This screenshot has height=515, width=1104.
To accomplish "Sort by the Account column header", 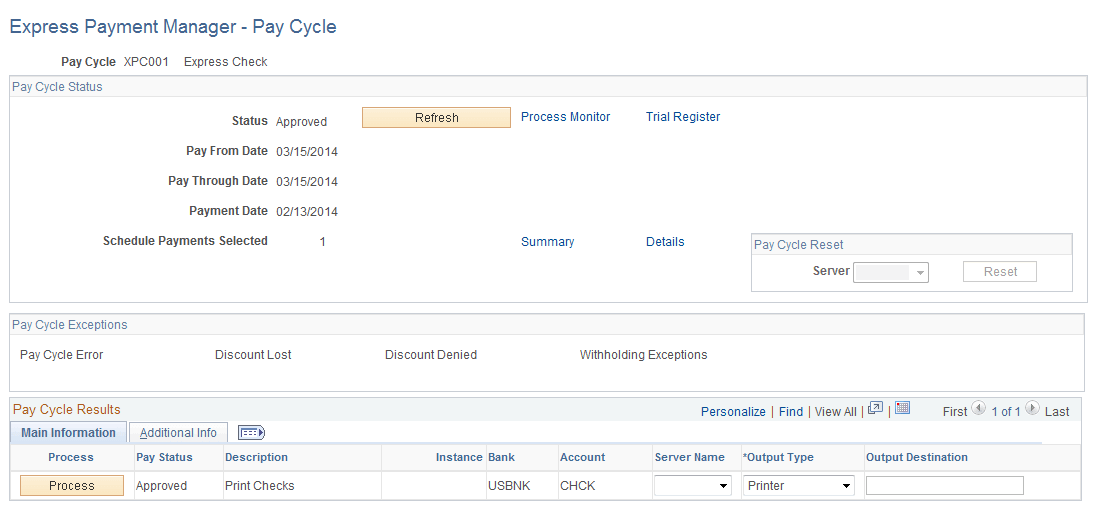I will 582,457.
